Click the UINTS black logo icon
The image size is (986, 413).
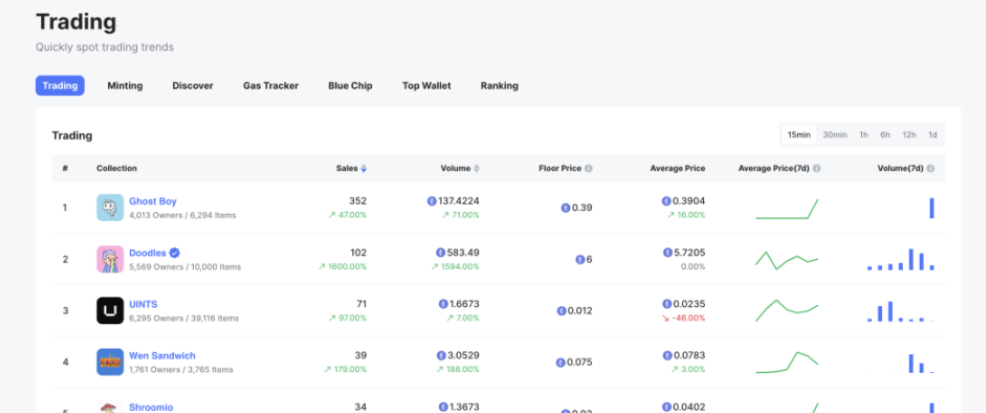coord(110,311)
